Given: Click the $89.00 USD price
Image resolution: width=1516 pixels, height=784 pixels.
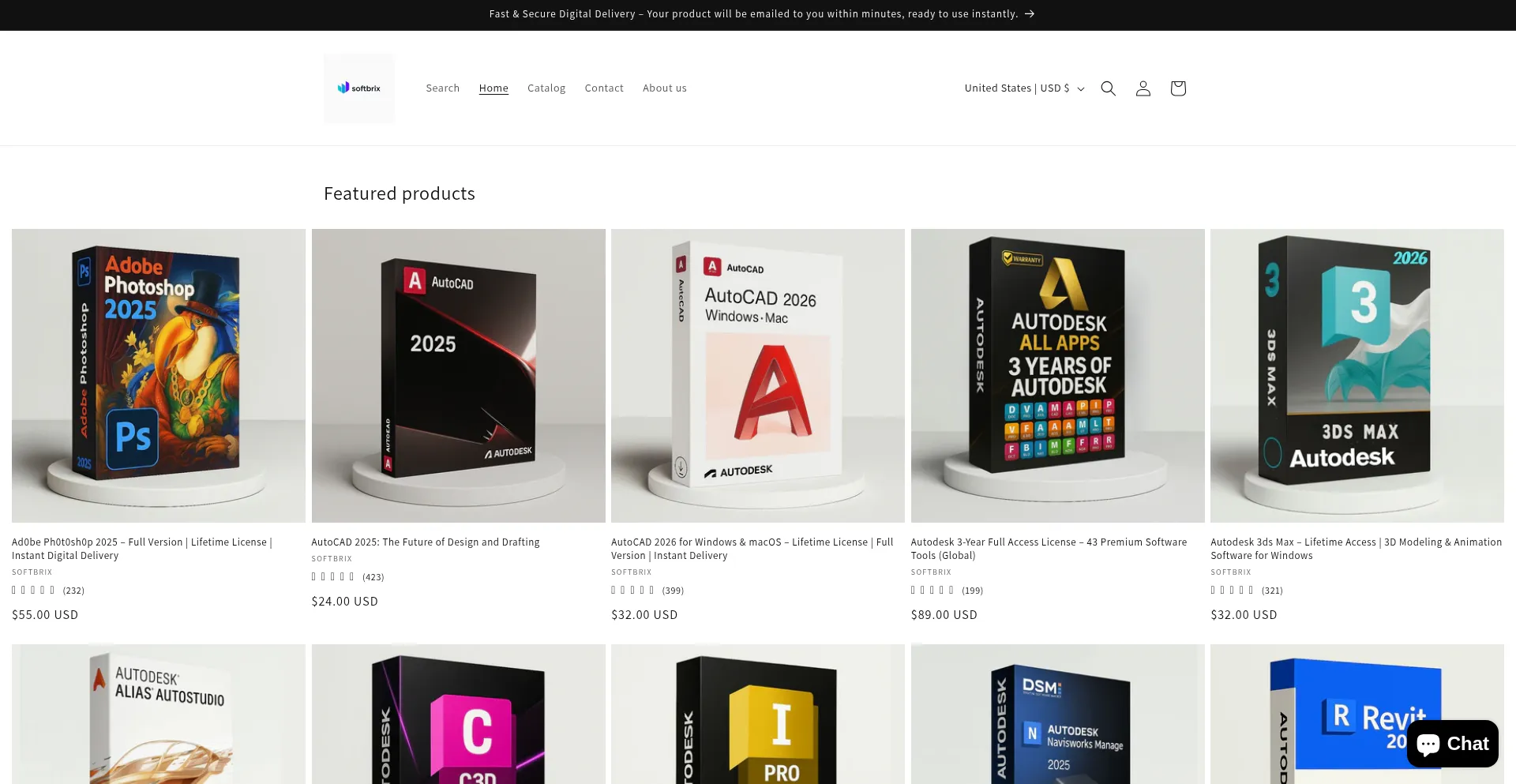Looking at the screenshot, I should 944,615.
